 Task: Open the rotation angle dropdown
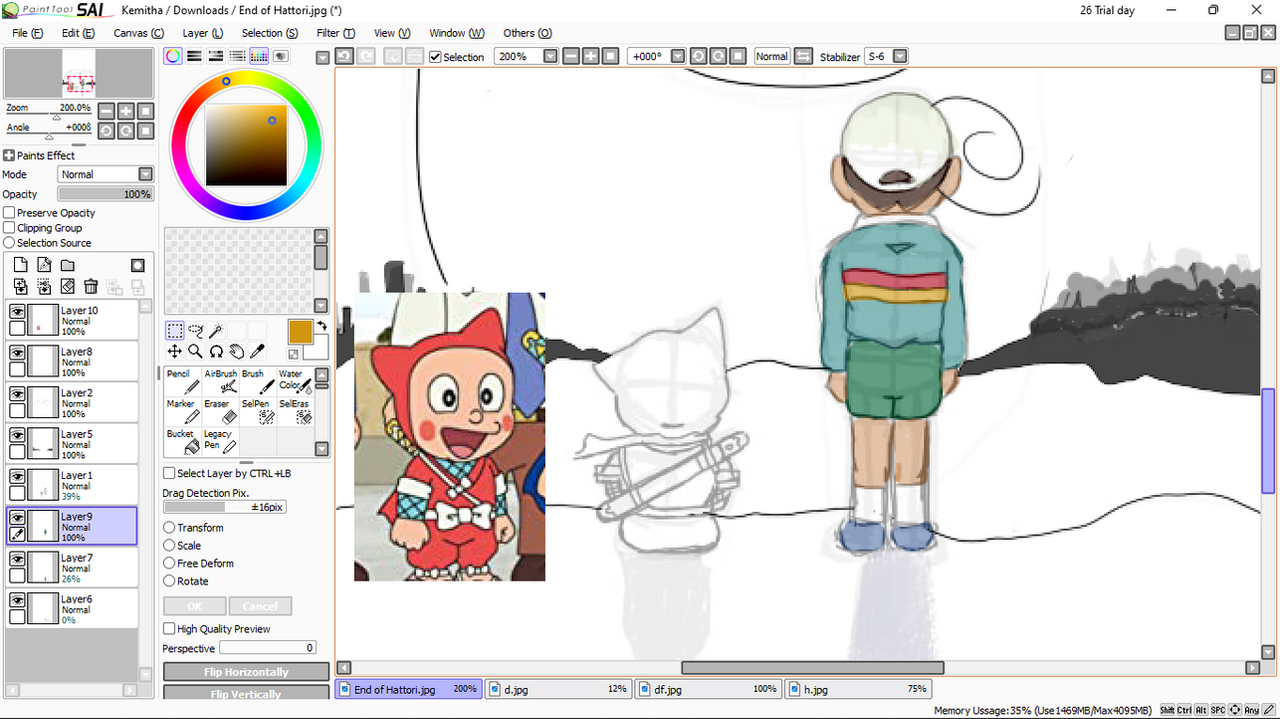point(678,56)
